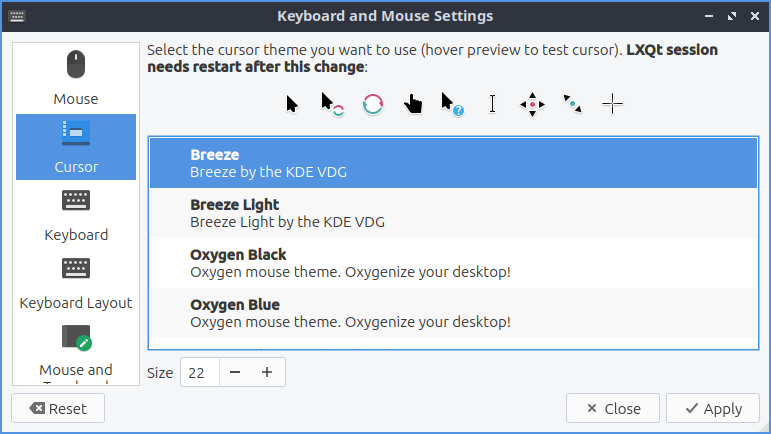Pick the Oxygen Blue cursor theme

[453, 313]
